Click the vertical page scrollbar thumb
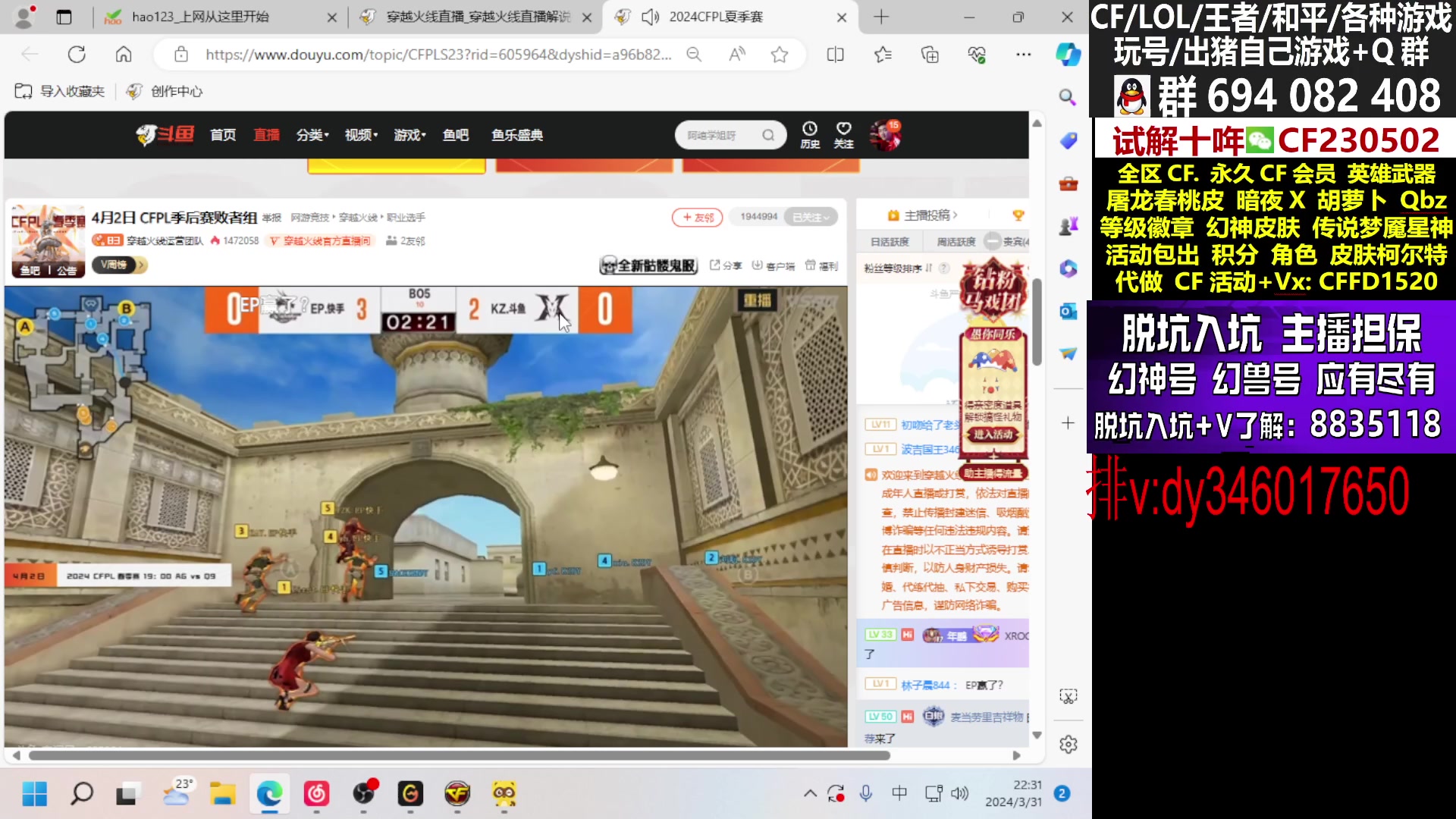The width and height of the screenshot is (1456, 819). pos(1037,322)
